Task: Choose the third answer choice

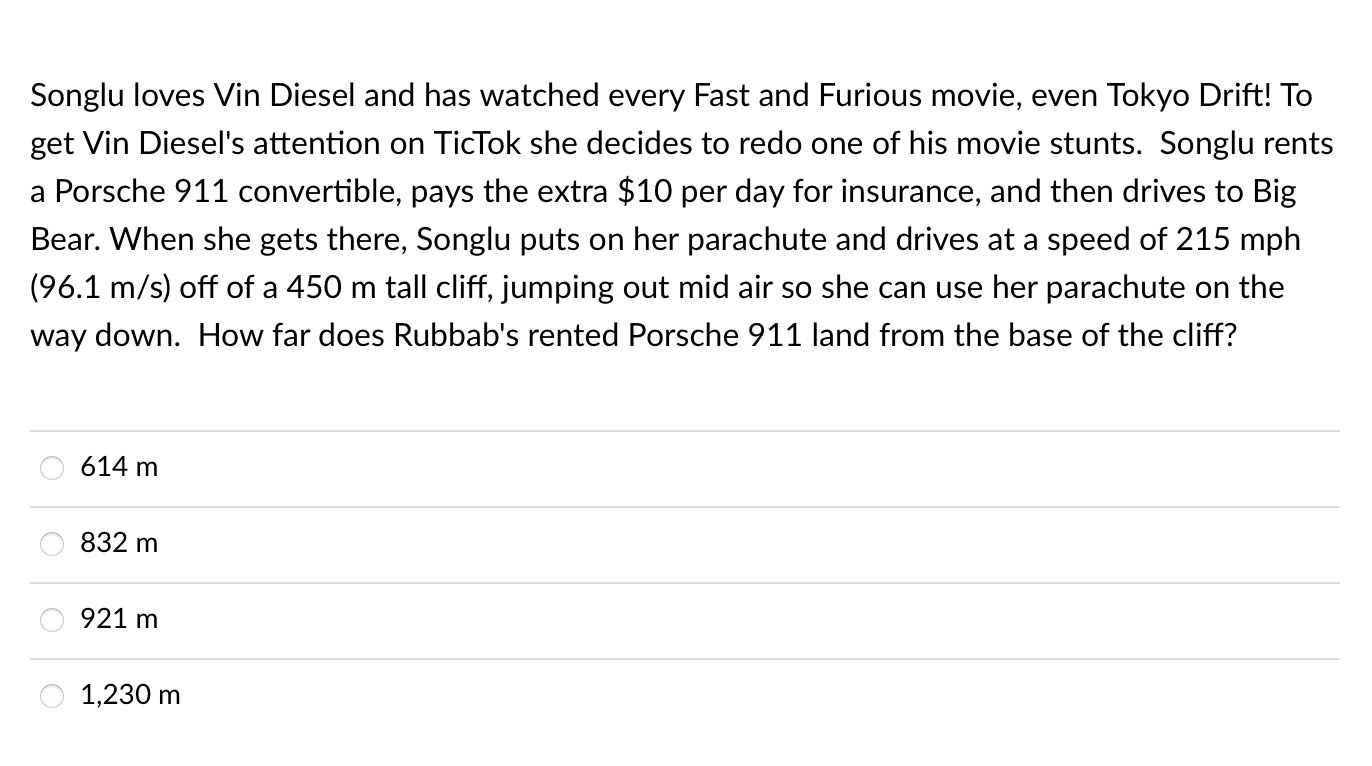Action: click(x=119, y=618)
